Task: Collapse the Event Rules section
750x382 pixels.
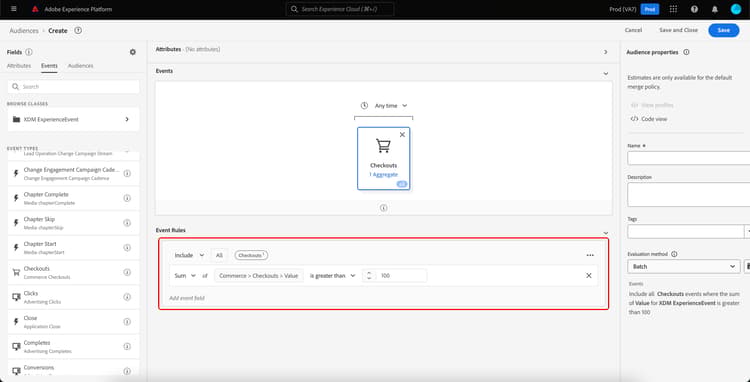Action: (x=606, y=233)
